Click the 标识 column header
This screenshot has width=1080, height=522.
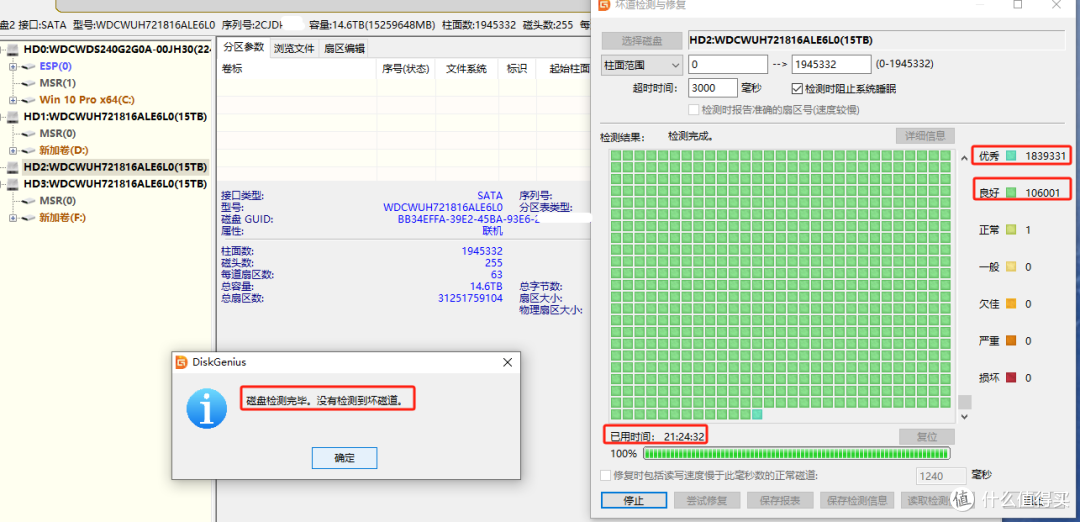tap(517, 69)
